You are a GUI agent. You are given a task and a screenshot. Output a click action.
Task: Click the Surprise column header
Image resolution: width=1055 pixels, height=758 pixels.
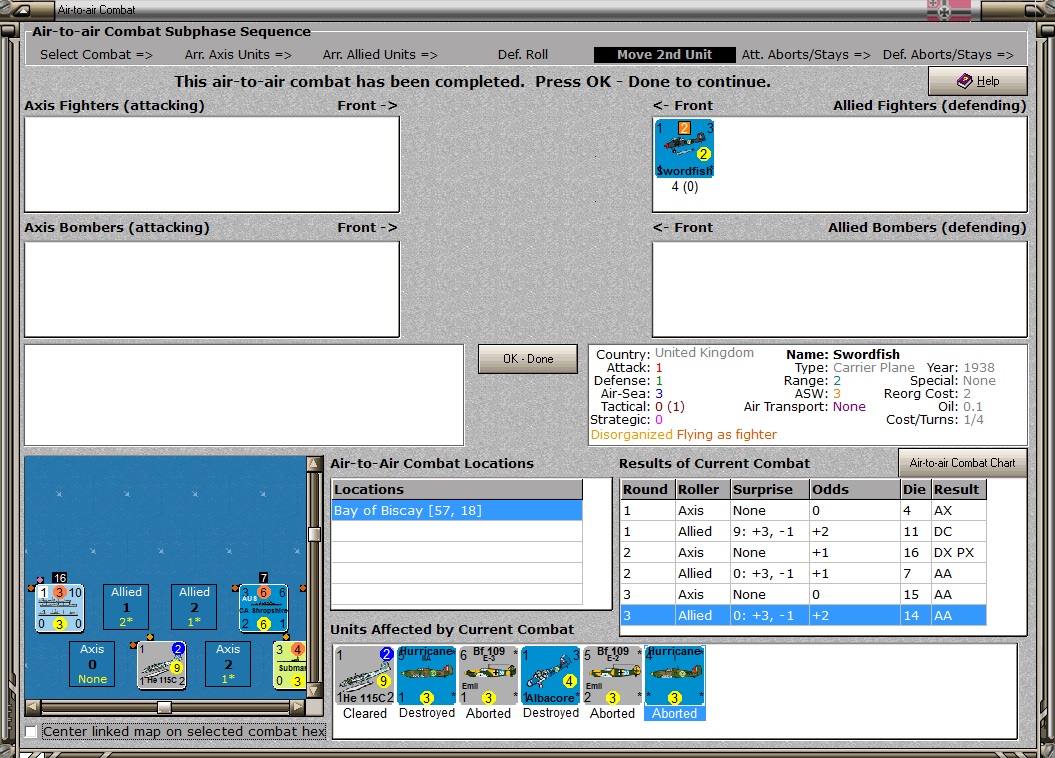(x=770, y=489)
